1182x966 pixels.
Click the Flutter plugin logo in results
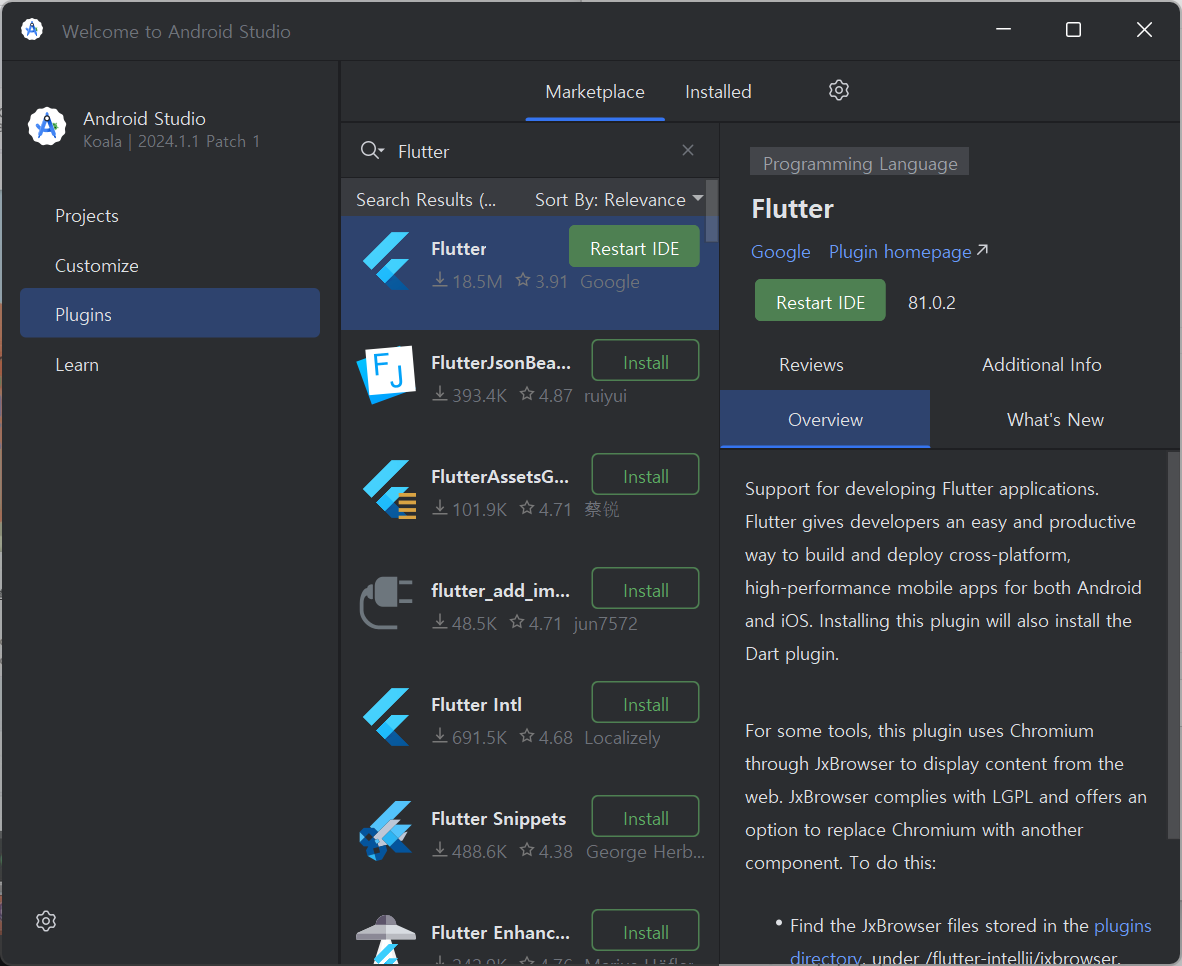(387, 262)
